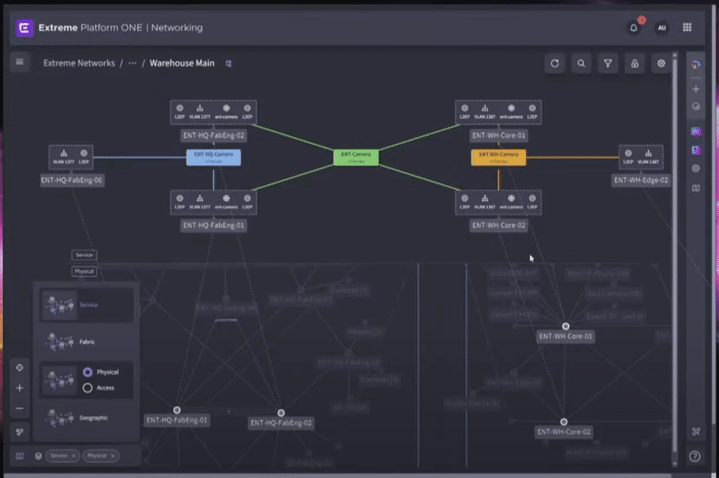Remove the Service layer chip
This screenshot has height=478, width=719.
[73, 456]
